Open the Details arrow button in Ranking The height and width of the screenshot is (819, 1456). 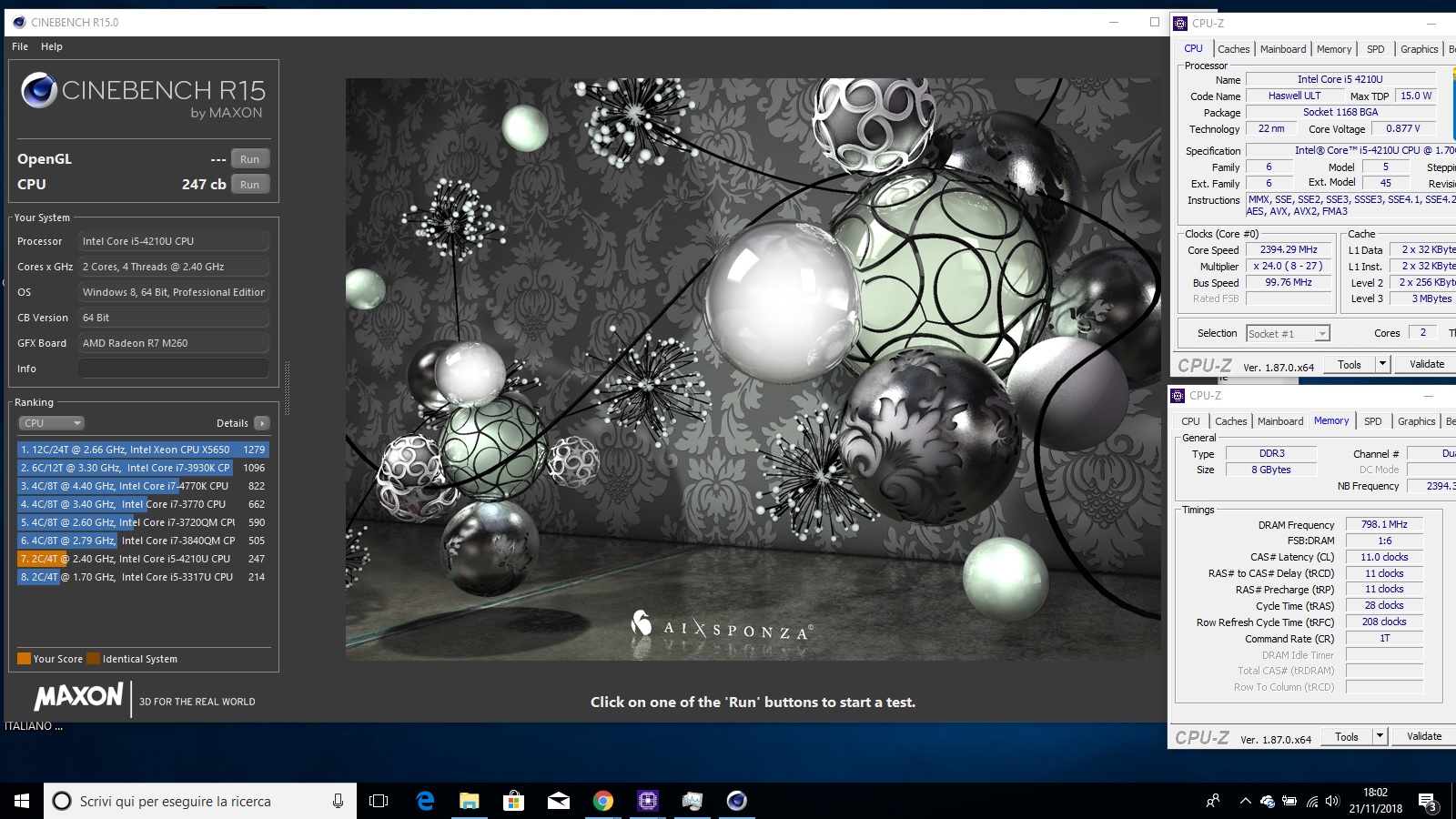(262, 423)
